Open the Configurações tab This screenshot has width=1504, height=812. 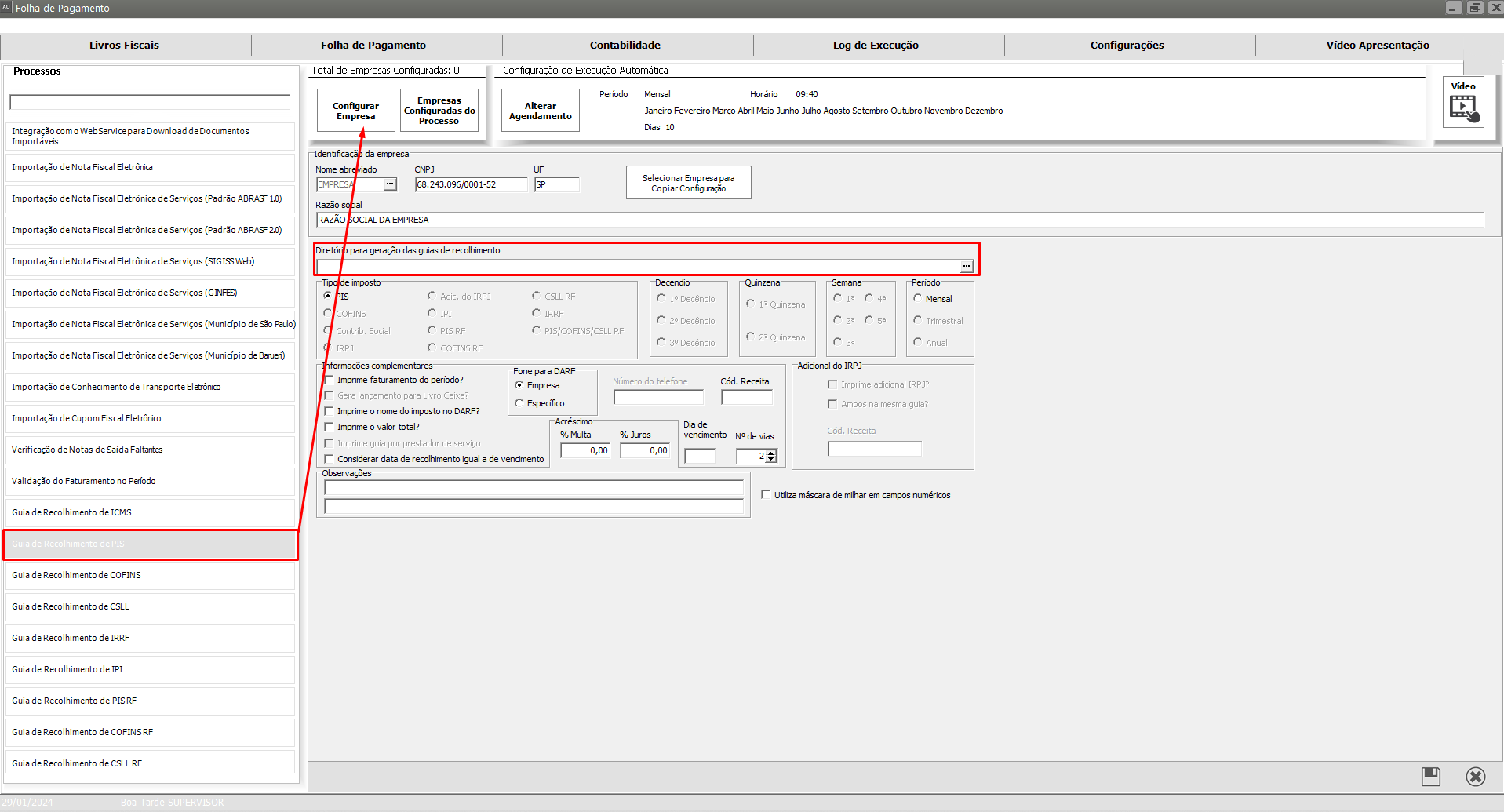click(x=1127, y=46)
